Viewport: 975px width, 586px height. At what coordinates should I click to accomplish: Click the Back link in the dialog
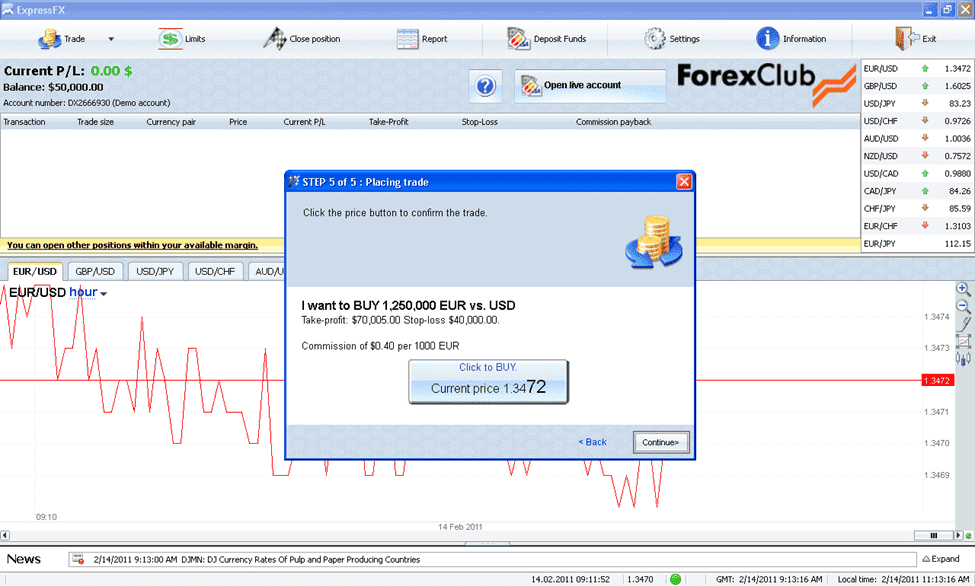pos(593,442)
